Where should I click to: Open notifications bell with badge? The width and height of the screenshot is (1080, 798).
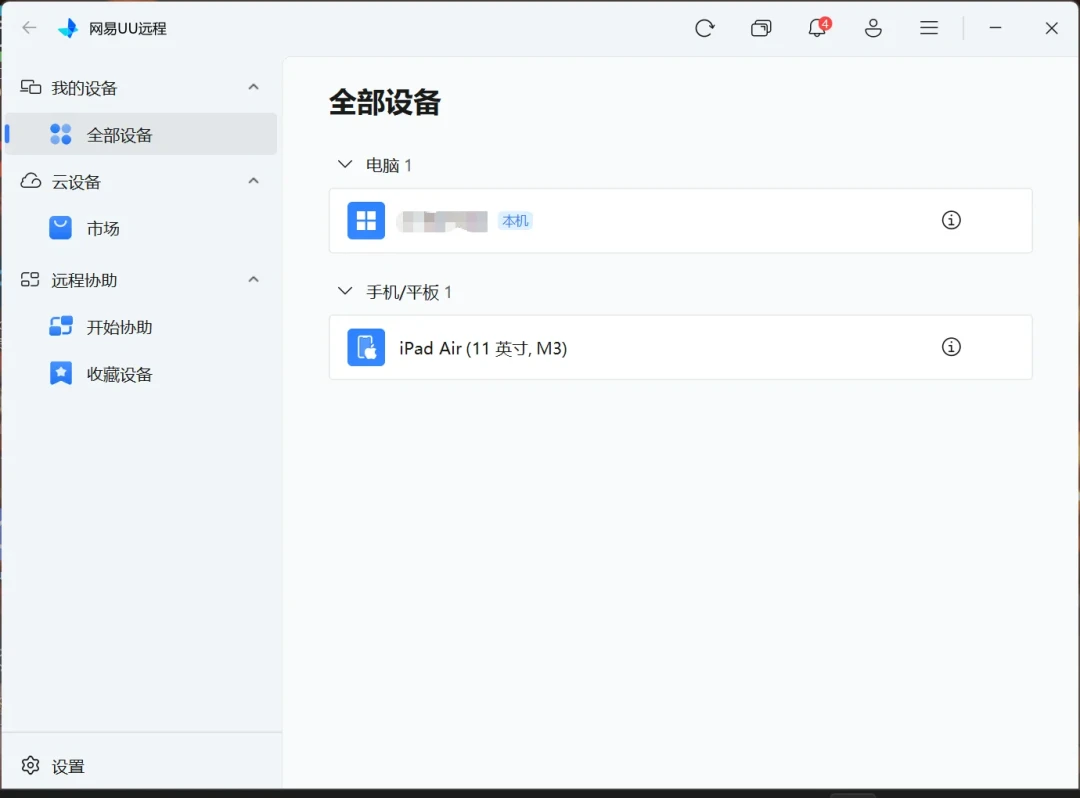pyautogui.click(x=818, y=28)
